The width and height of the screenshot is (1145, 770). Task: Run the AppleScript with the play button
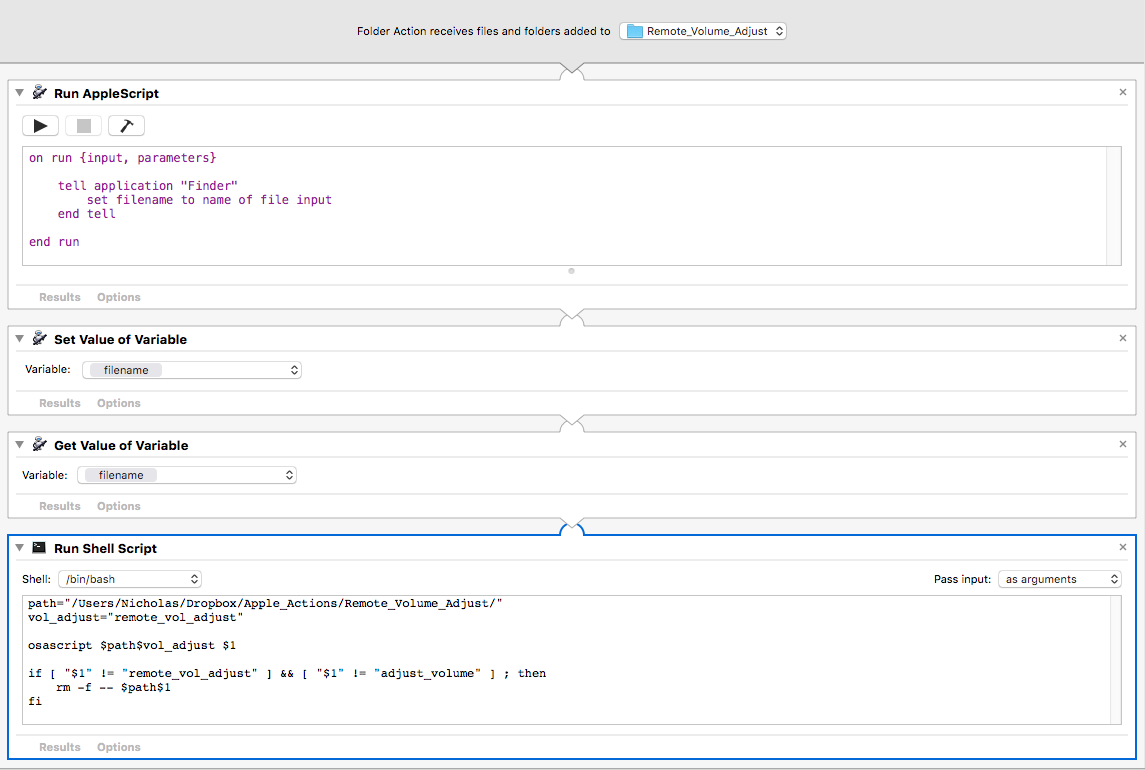tap(40, 125)
